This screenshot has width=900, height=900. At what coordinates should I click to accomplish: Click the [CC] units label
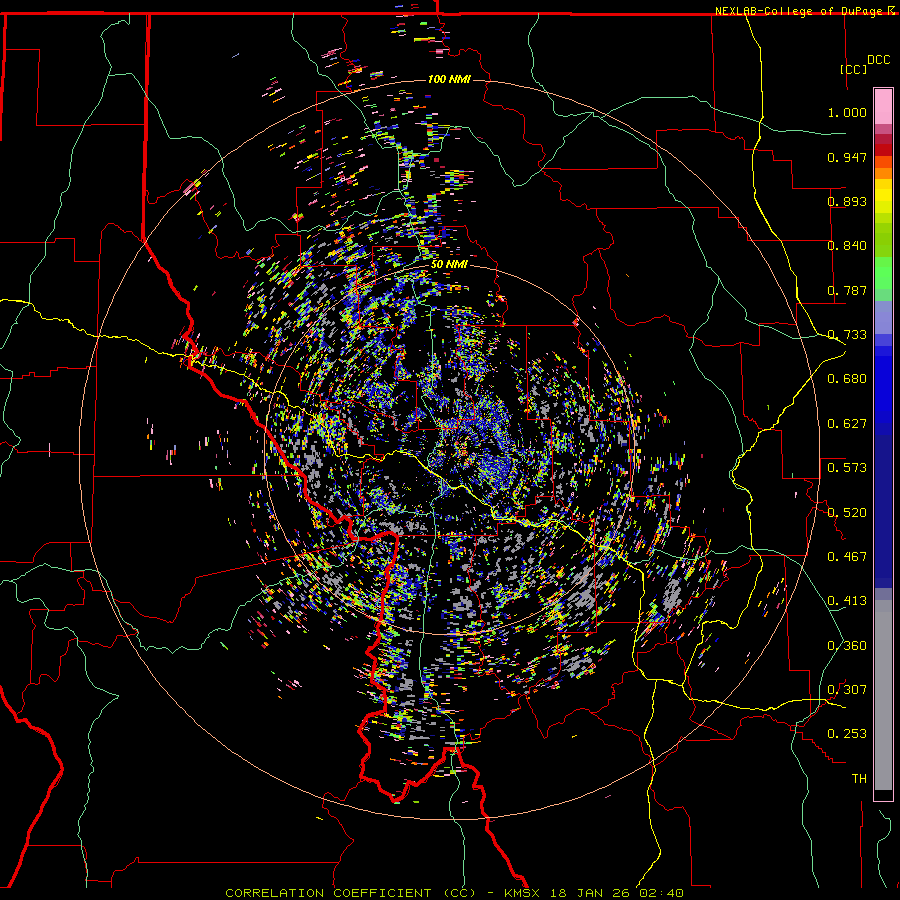point(854,69)
